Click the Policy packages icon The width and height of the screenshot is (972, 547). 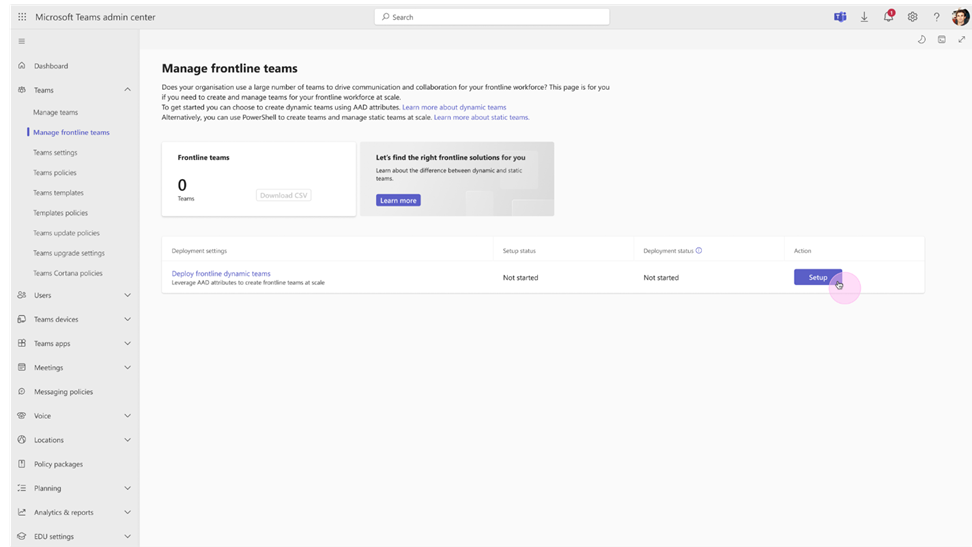click(x=22, y=464)
